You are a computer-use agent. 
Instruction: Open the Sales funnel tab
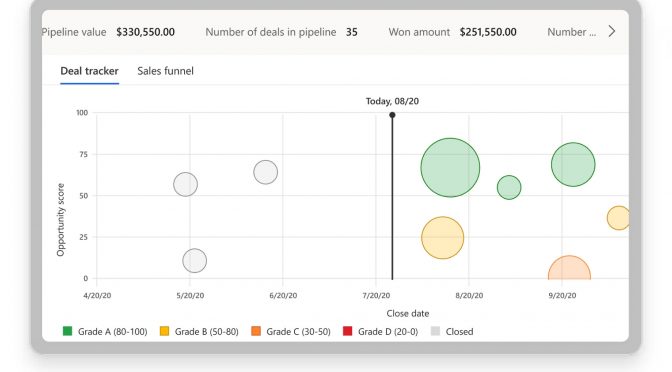point(165,71)
